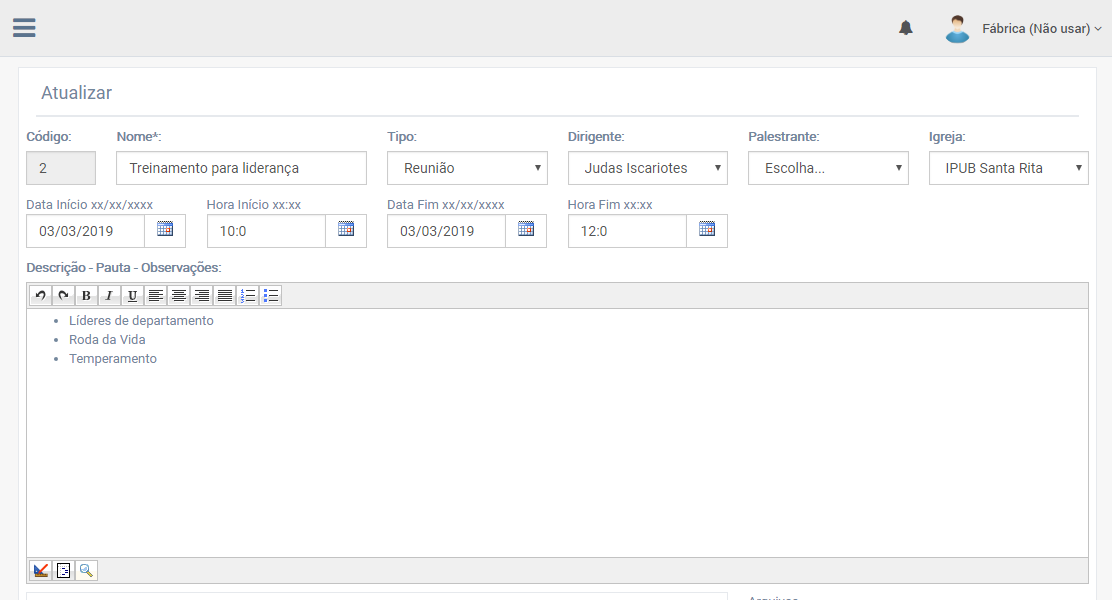The width and height of the screenshot is (1112, 600).
Task: Undo the last edit in the editor
Action: coord(40,295)
